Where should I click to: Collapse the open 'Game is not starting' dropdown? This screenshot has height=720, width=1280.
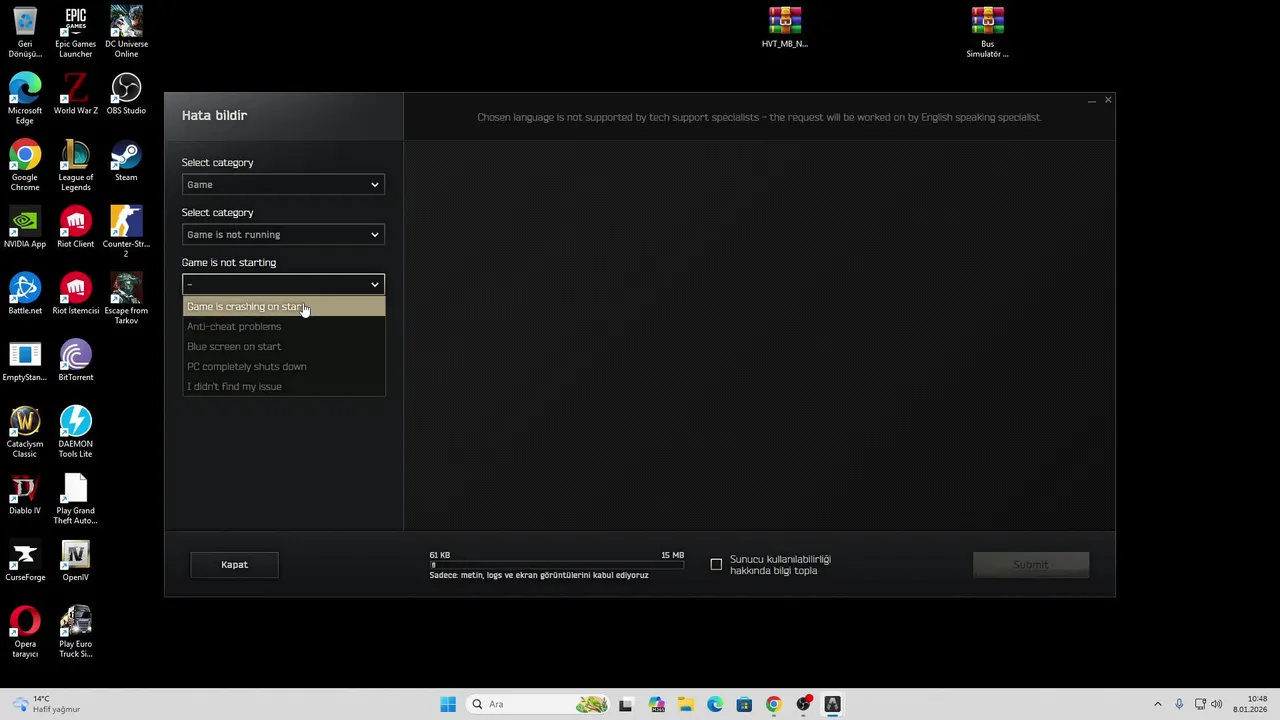tap(283, 284)
